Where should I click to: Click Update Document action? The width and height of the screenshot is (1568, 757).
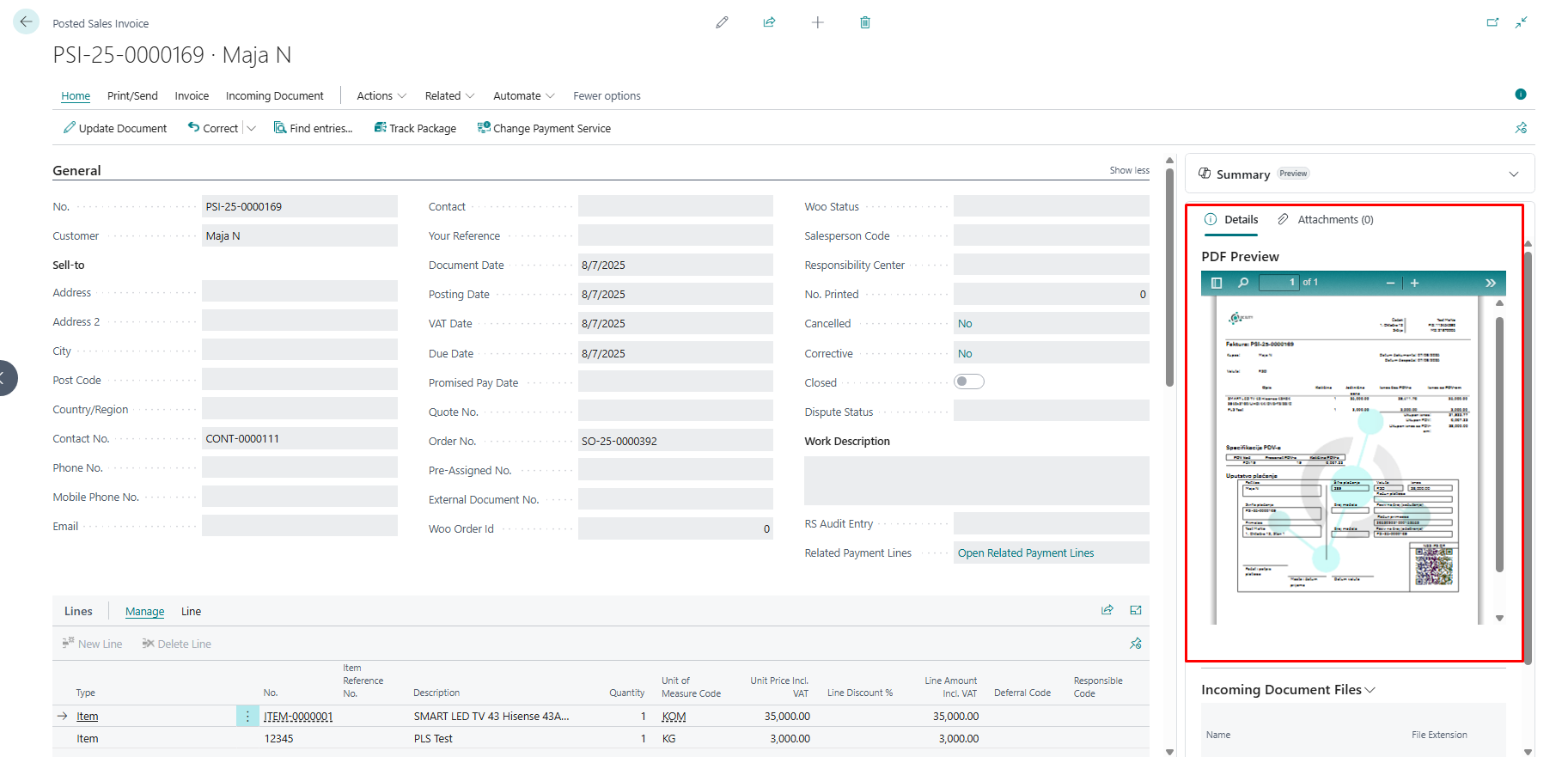[x=115, y=128]
